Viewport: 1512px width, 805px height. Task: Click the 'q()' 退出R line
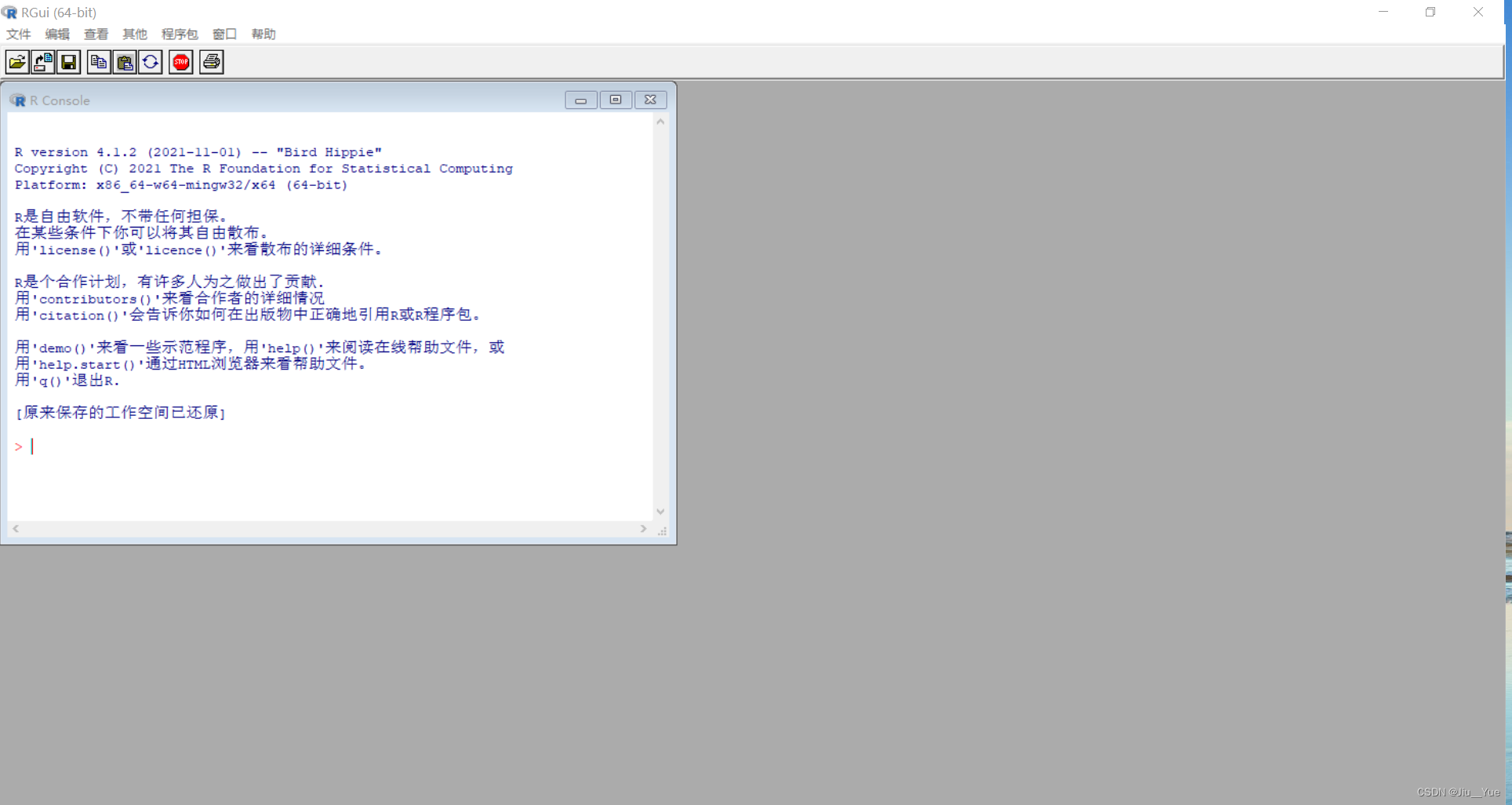(x=67, y=381)
